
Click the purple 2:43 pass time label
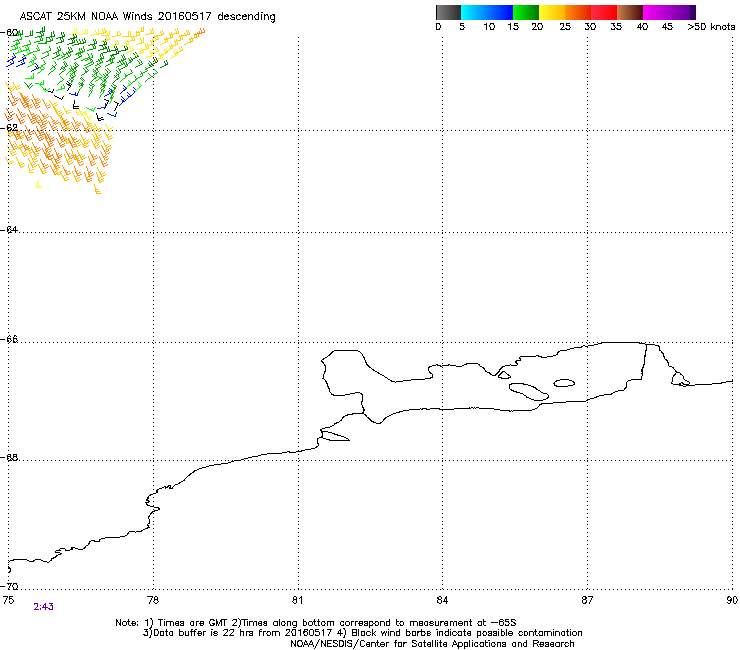coord(43,607)
